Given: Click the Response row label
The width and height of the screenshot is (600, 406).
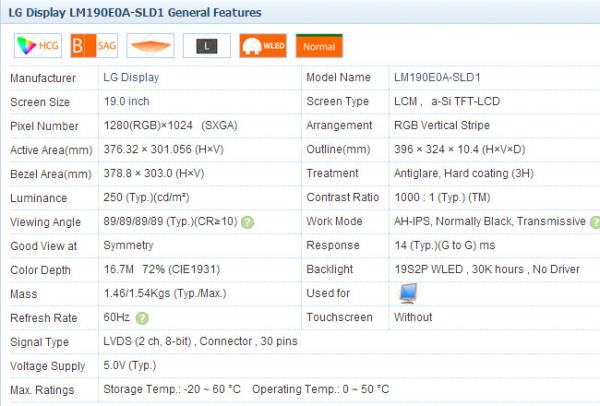Looking at the screenshot, I should (x=333, y=245).
